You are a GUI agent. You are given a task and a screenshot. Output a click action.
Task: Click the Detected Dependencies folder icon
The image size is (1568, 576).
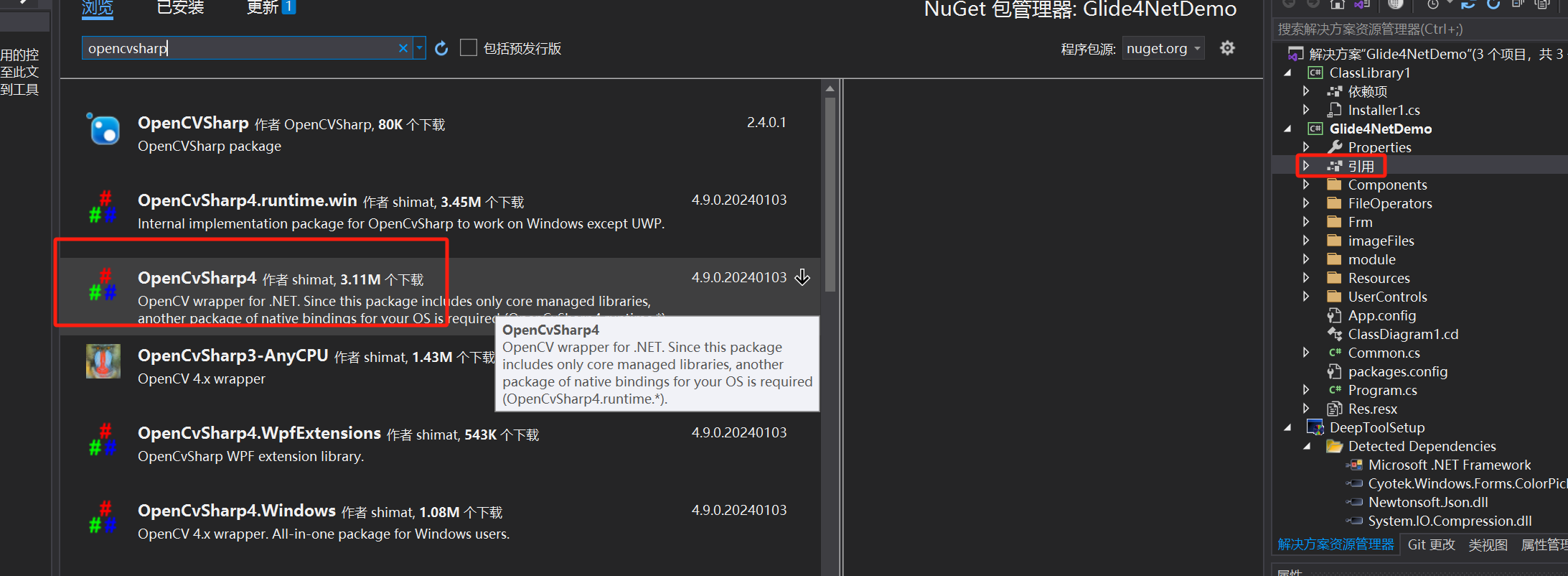tap(1335, 446)
